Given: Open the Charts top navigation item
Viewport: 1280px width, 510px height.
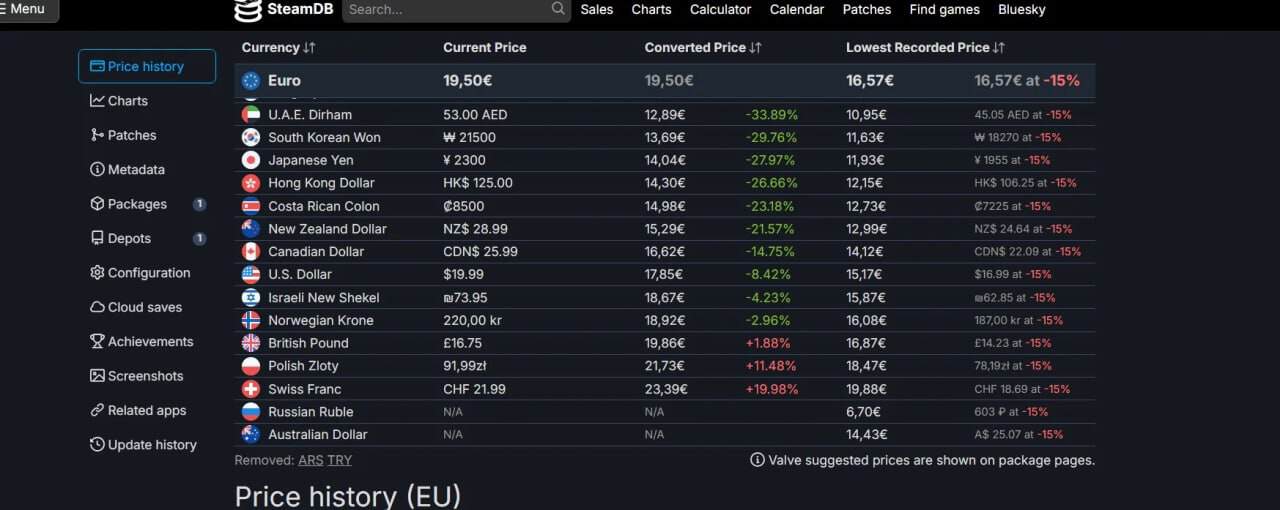Looking at the screenshot, I should click(651, 9).
